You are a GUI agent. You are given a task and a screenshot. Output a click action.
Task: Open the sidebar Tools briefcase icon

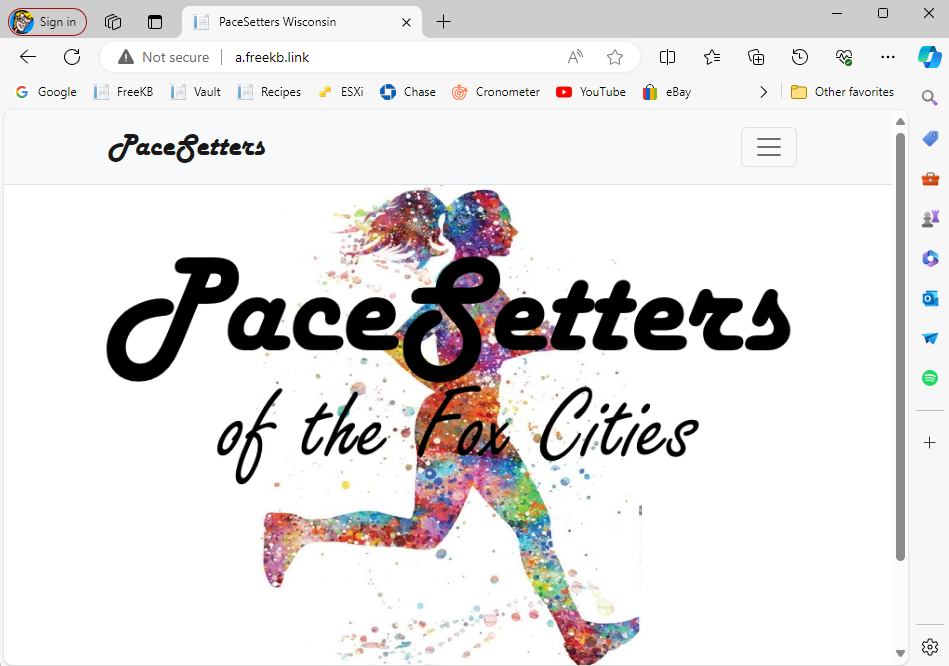tap(930, 179)
